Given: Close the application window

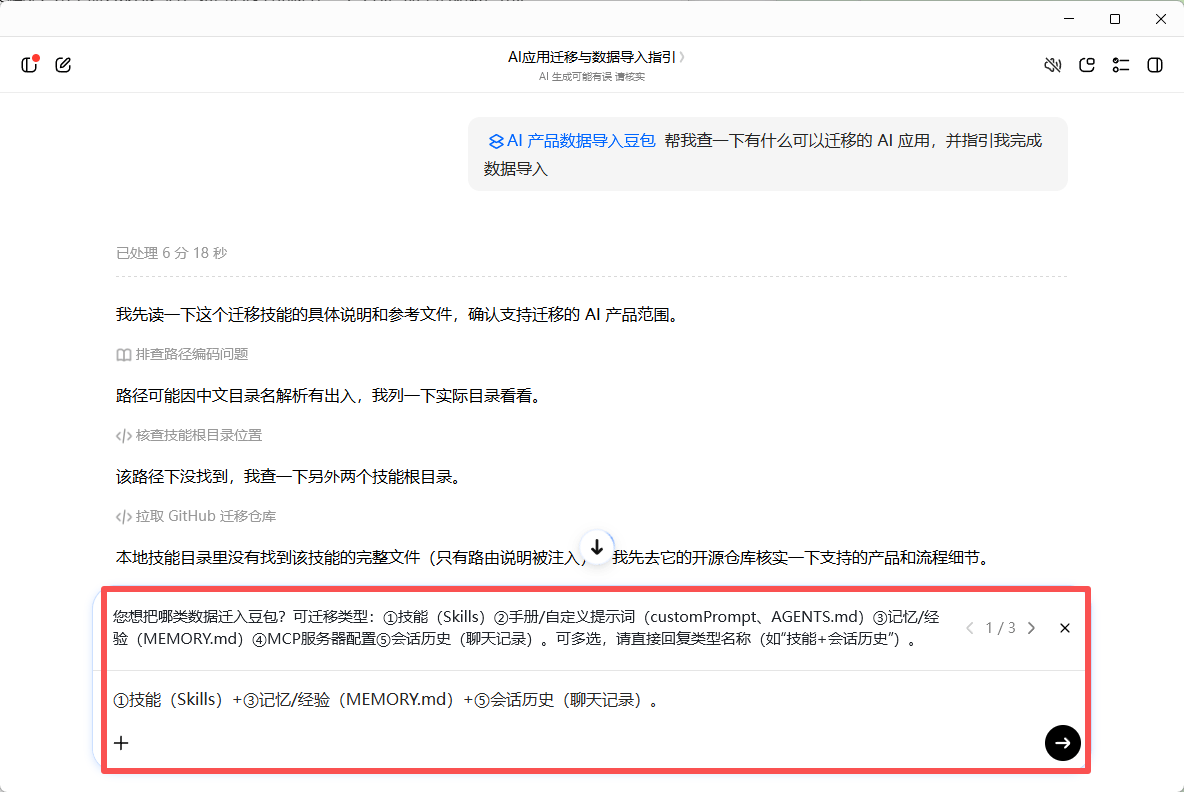Looking at the screenshot, I should pyautogui.click(x=1161, y=19).
